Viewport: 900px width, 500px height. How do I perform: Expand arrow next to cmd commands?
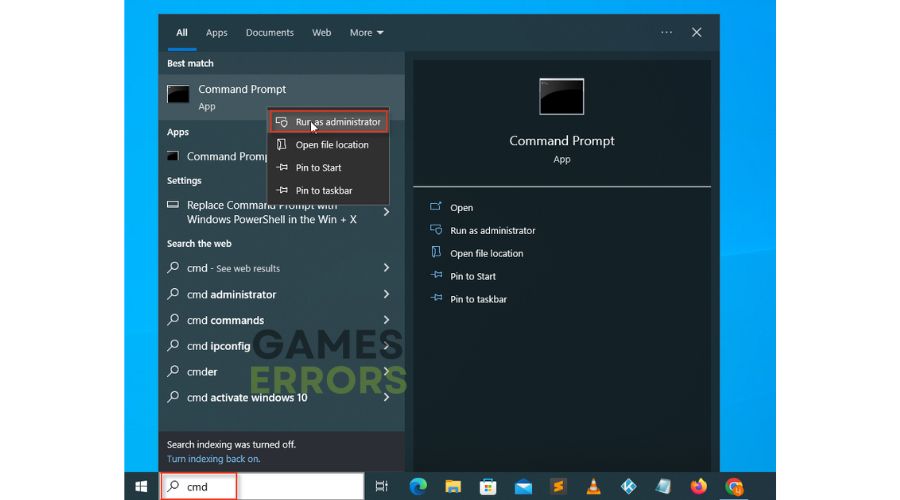click(386, 320)
